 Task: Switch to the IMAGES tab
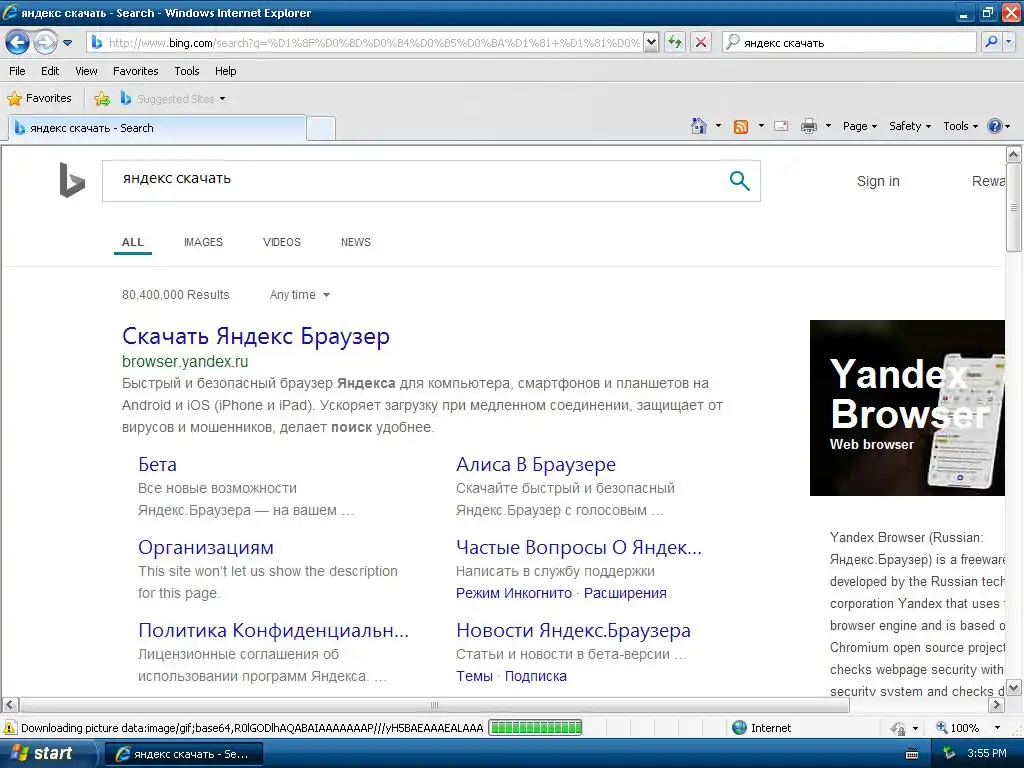[203, 242]
